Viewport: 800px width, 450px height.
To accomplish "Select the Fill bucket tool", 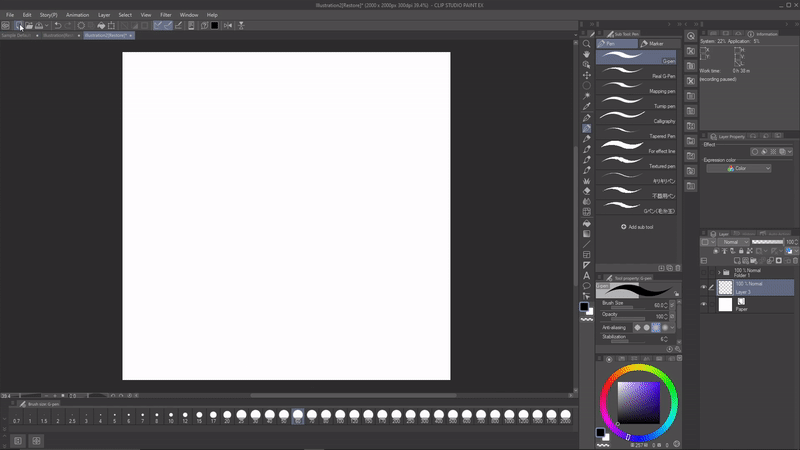I will pos(587,223).
